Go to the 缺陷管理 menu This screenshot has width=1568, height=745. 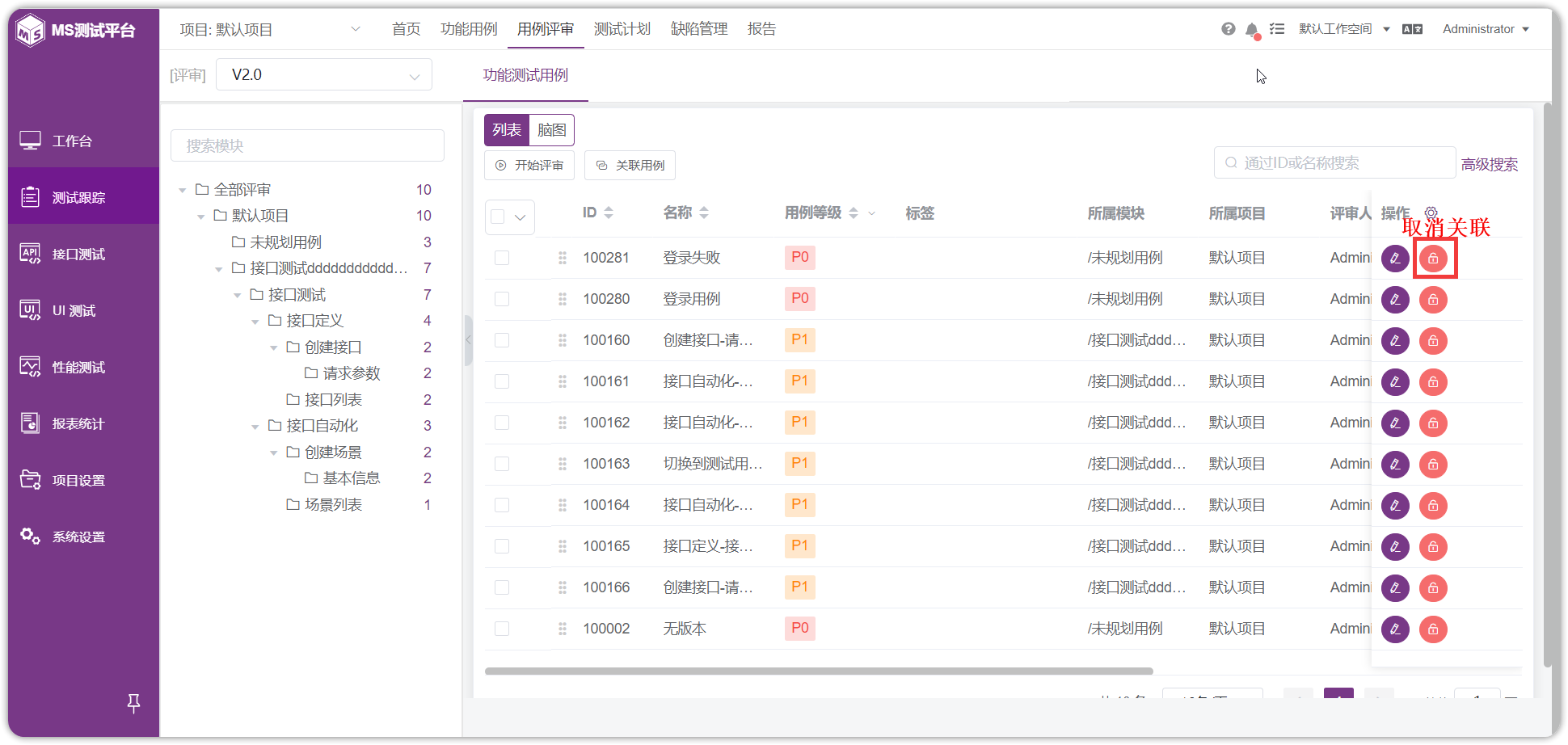tap(699, 29)
